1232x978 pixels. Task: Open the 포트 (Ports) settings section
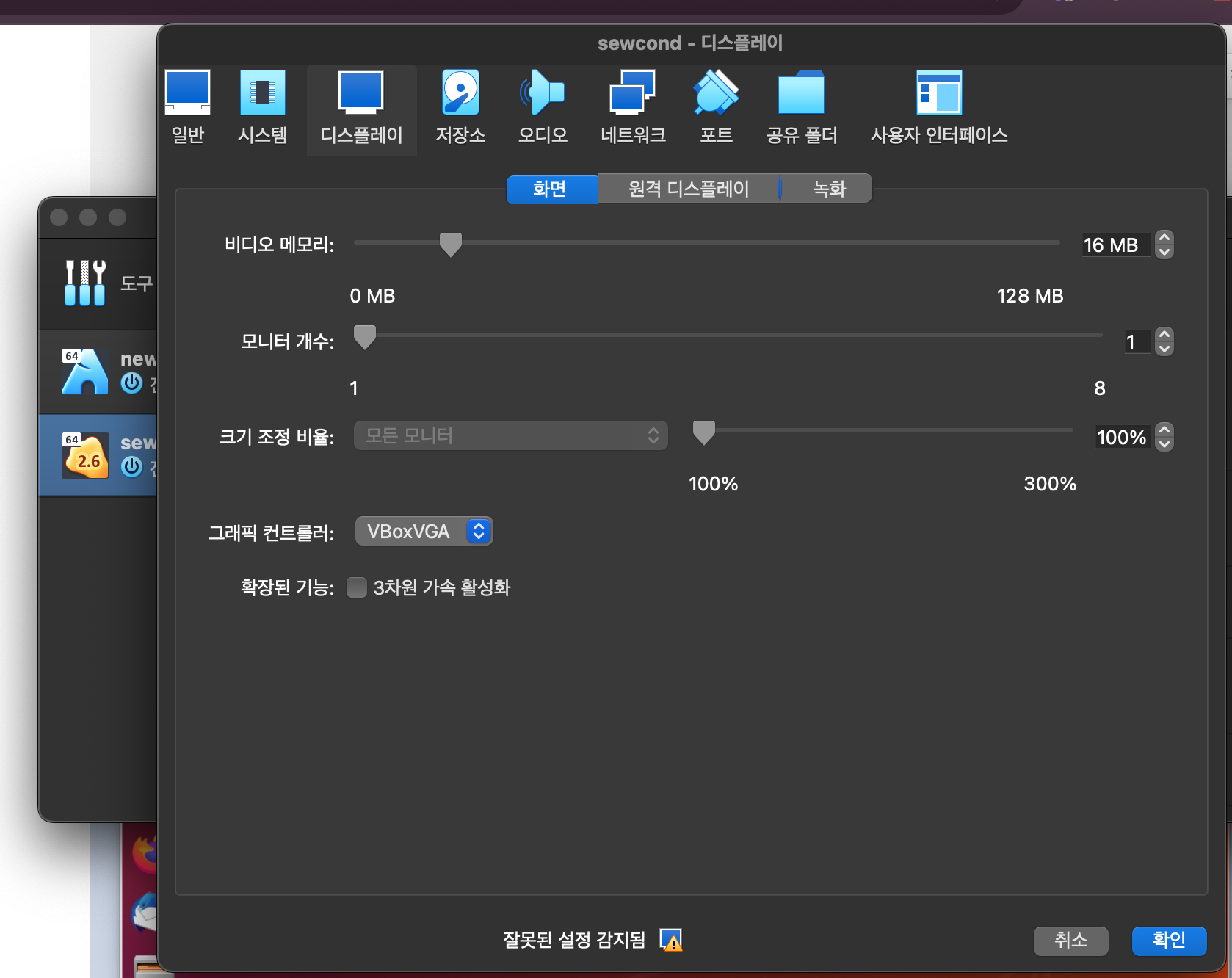(x=716, y=107)
